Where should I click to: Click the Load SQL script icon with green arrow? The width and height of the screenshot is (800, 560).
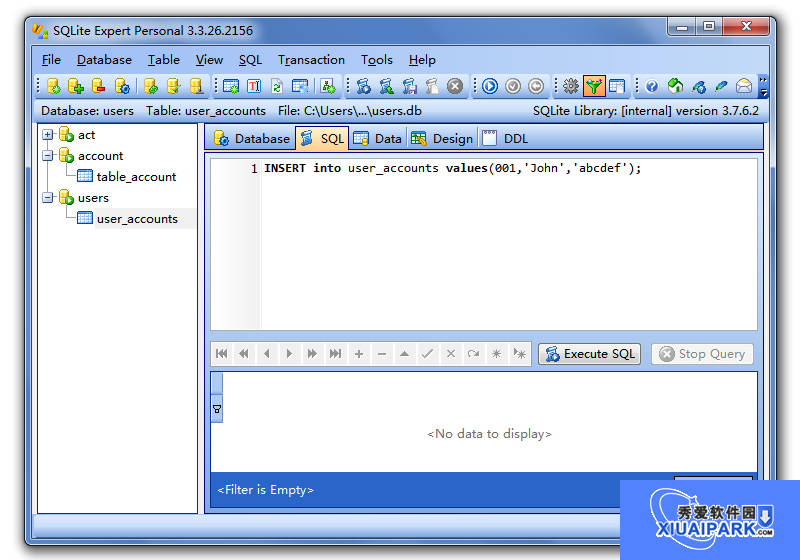coord(386,86)
